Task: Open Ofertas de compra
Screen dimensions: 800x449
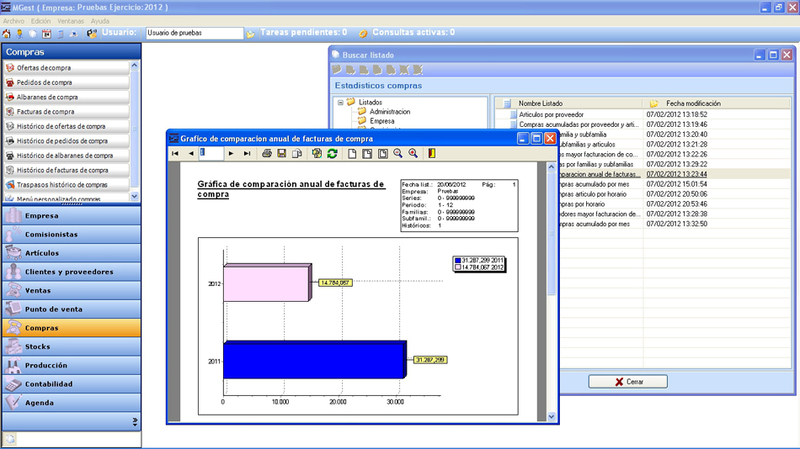Action: [66, 68]
